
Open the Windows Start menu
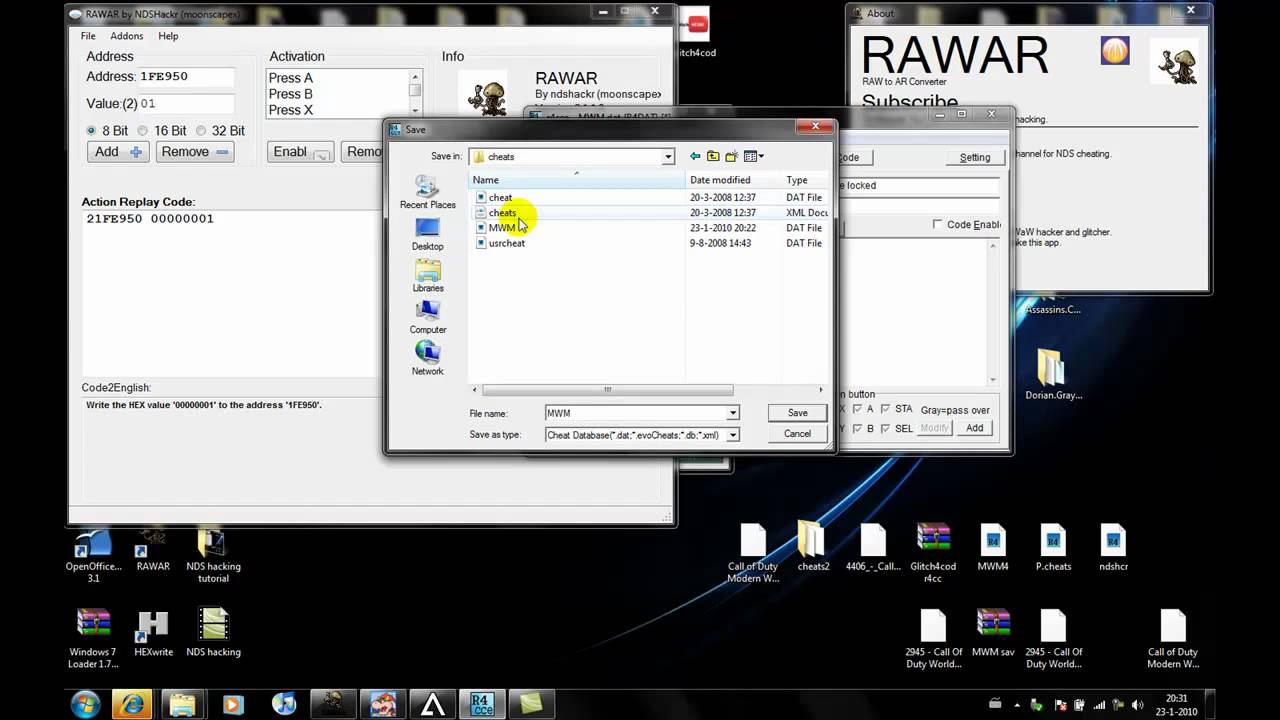pyautogui.click(x=84, y=704)
